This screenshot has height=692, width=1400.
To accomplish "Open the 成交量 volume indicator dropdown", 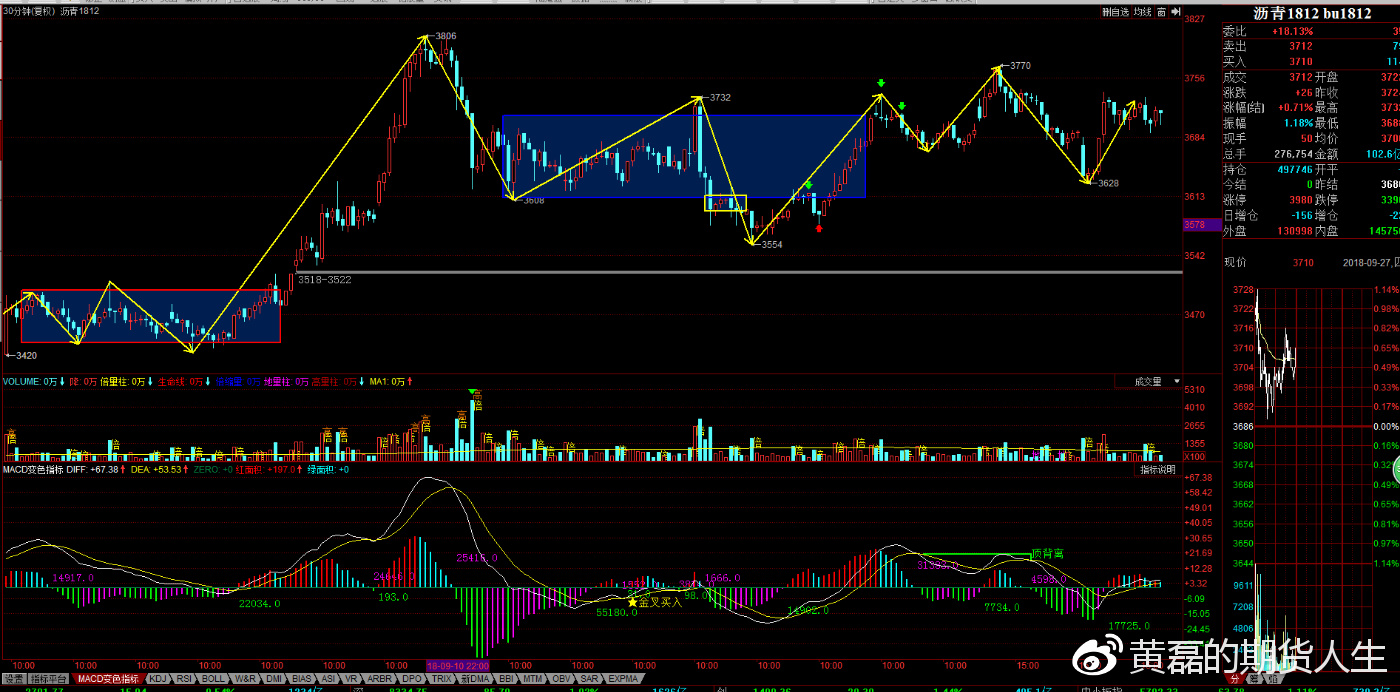I will click(x=1148, y=381).
